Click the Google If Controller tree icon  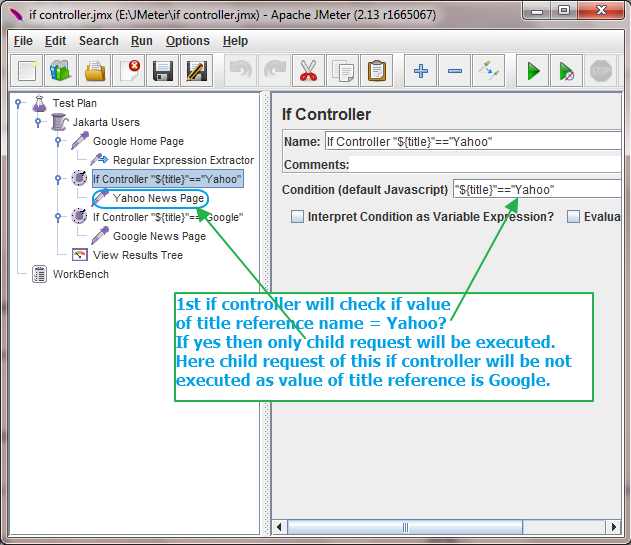tap(79, 217)
